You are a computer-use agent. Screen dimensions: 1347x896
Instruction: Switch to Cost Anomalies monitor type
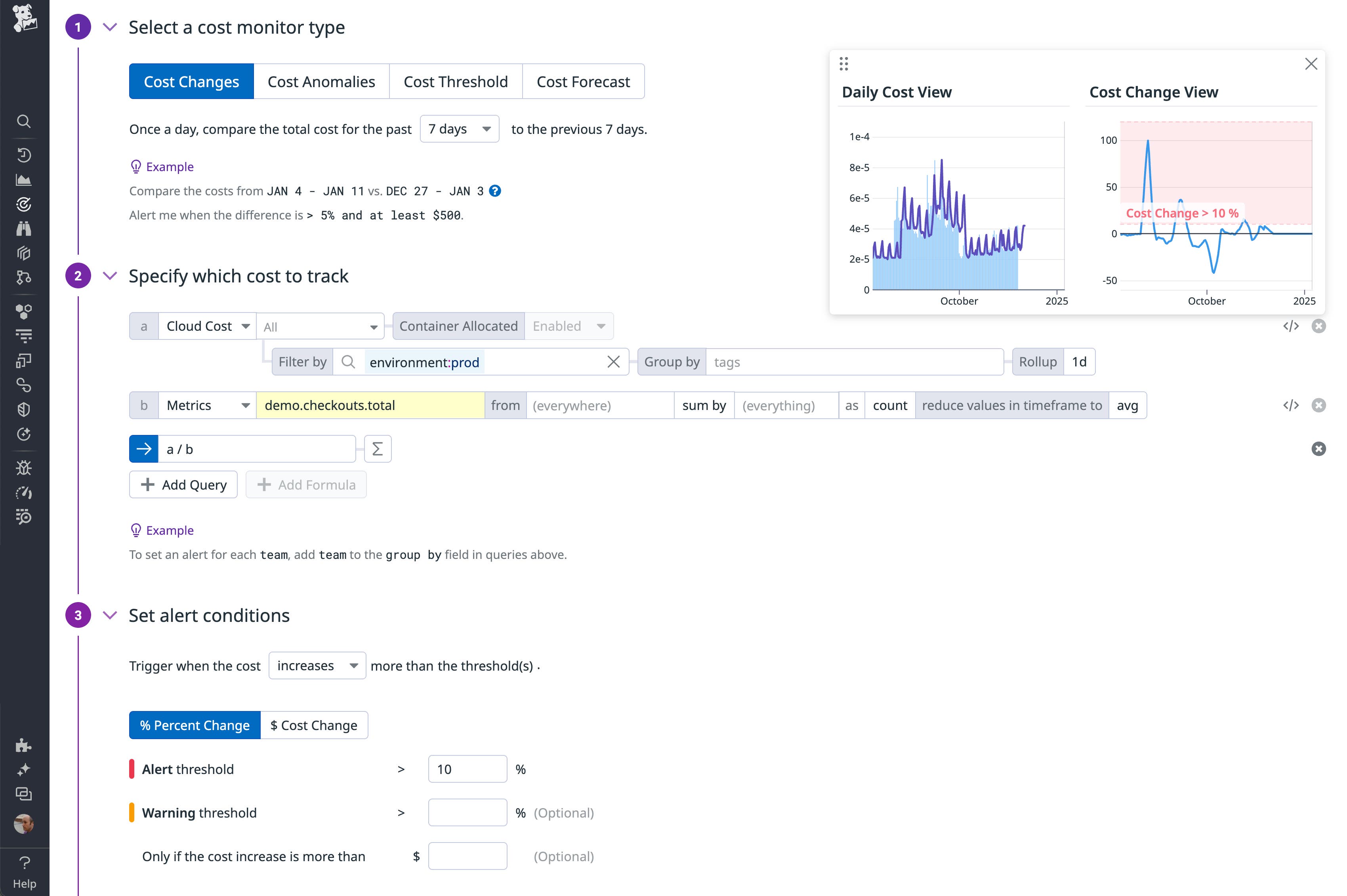(x=321, y=82)
